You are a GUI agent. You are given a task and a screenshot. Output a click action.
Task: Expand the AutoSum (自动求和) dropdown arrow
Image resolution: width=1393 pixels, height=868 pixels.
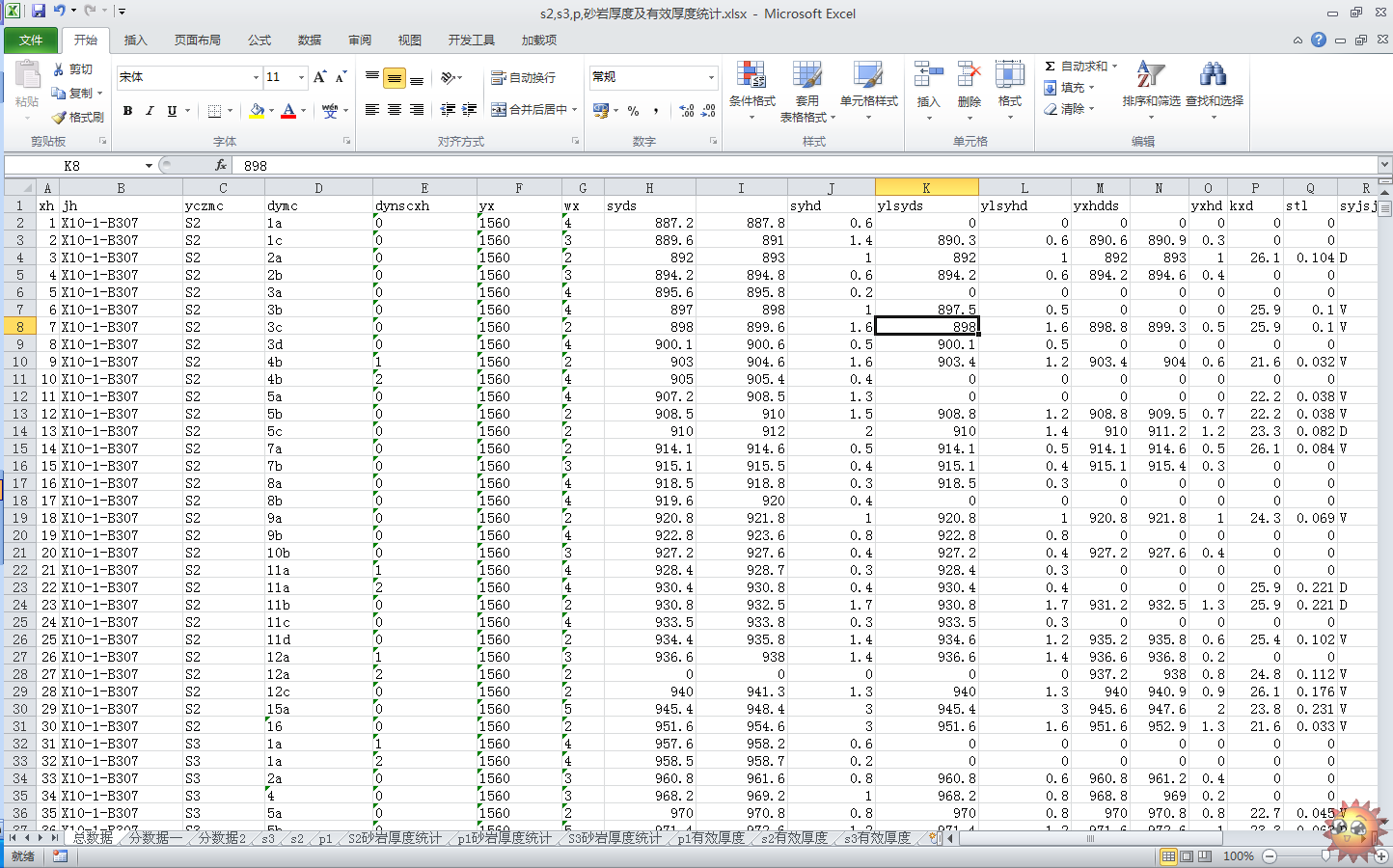coord(1114,67)
